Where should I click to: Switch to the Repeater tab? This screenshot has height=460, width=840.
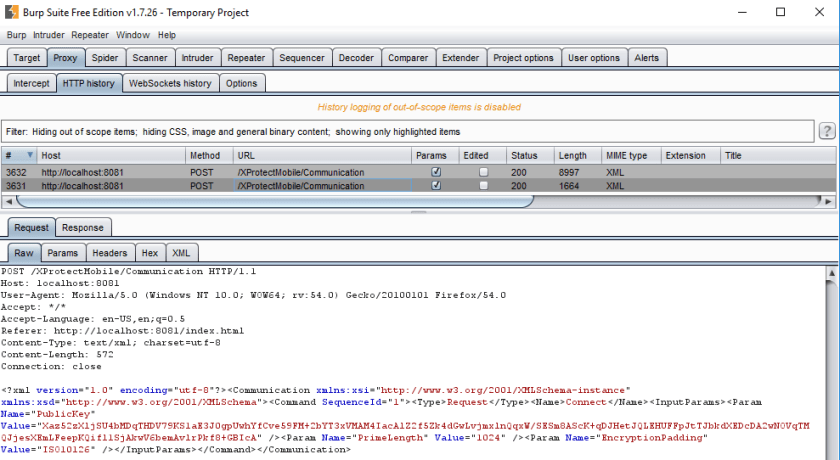pyautogui.click(x=246, y=58)
